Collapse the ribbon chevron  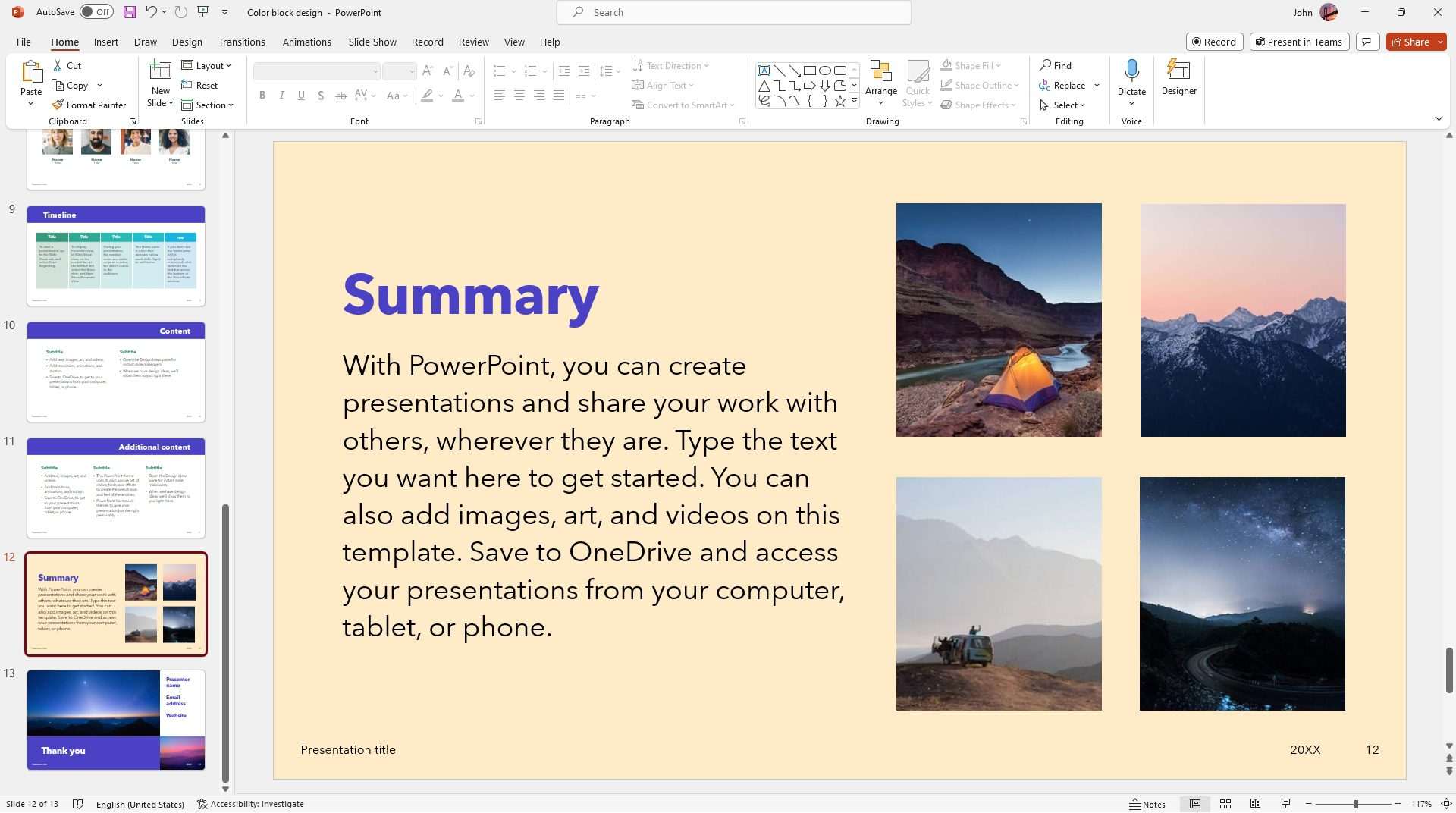tap(1439, 119)
